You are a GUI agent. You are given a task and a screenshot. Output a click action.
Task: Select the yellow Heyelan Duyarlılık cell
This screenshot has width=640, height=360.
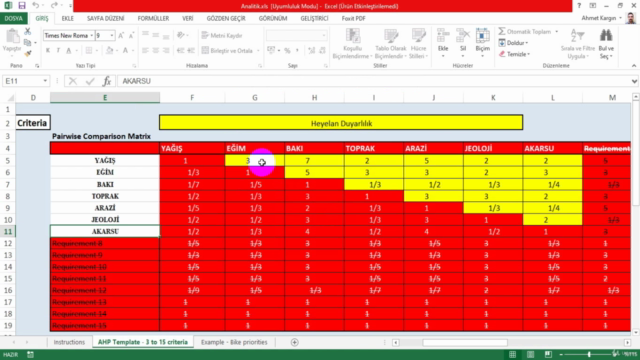[341, 123]
